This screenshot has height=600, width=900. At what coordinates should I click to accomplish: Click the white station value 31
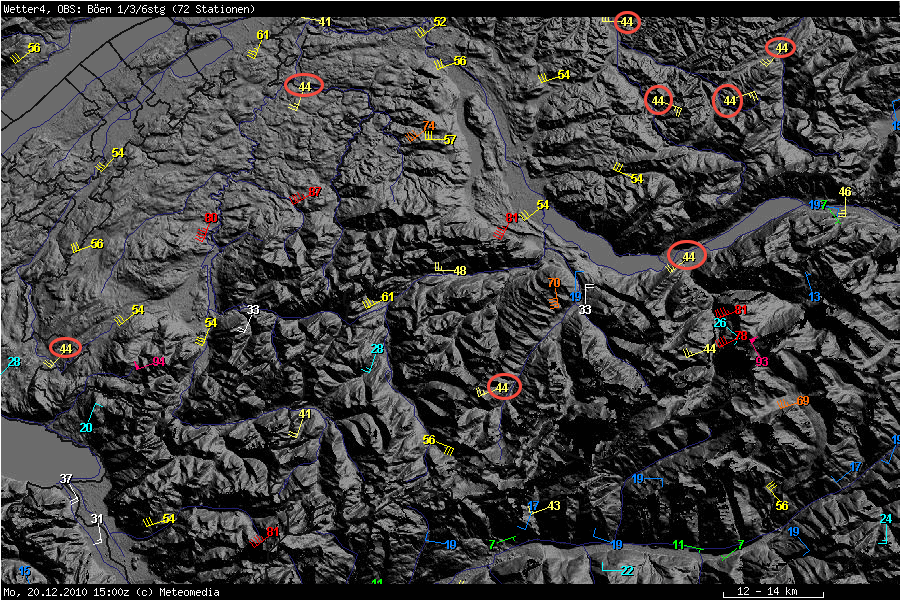click(x=96, y=519)
